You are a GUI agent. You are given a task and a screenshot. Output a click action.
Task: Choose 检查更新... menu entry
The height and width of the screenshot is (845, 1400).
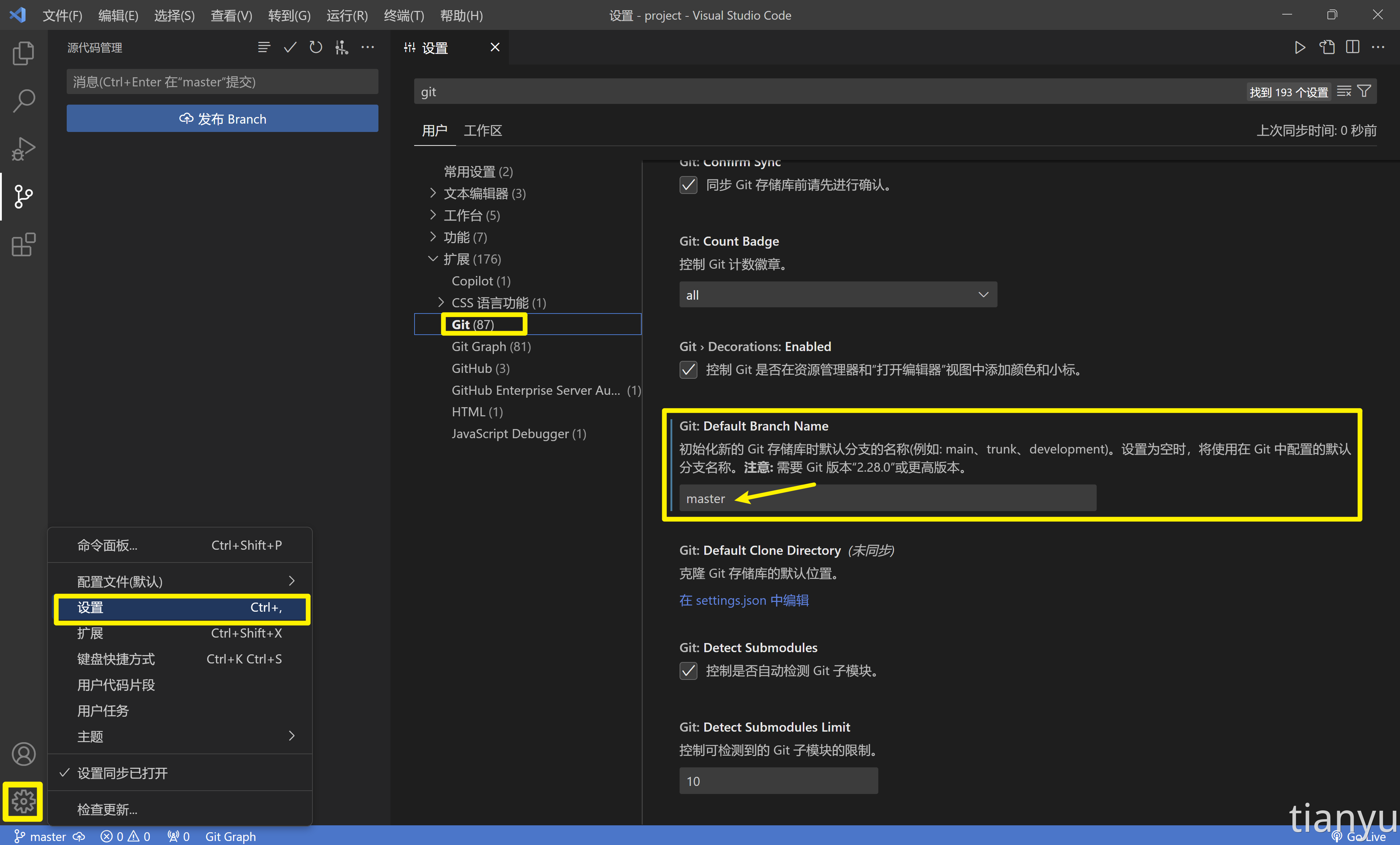pos(179,809)
